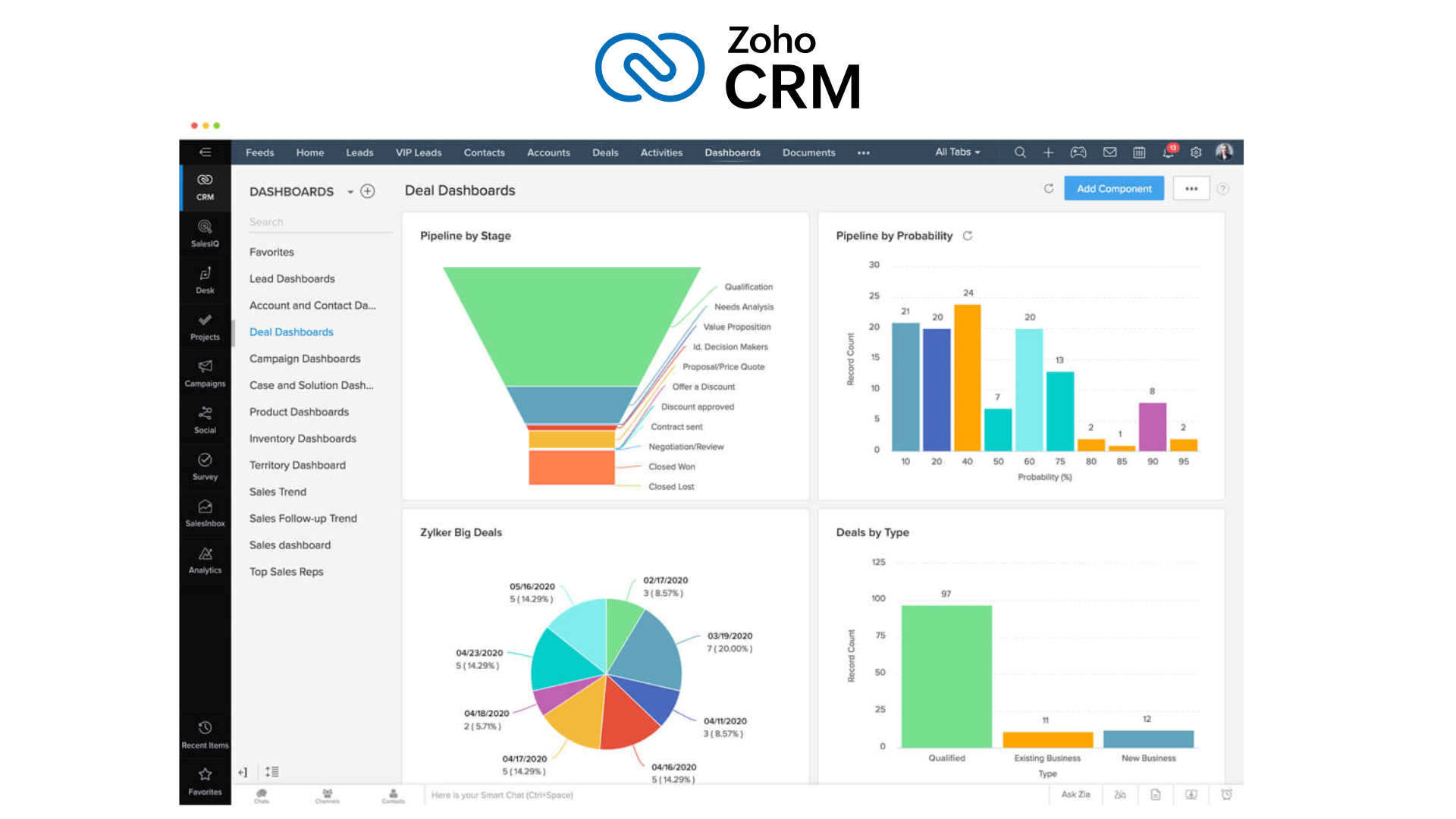Screen dimensions: 1456x819
Task: Open Favorites star in sidebar
Action: (x=205, y=781)
